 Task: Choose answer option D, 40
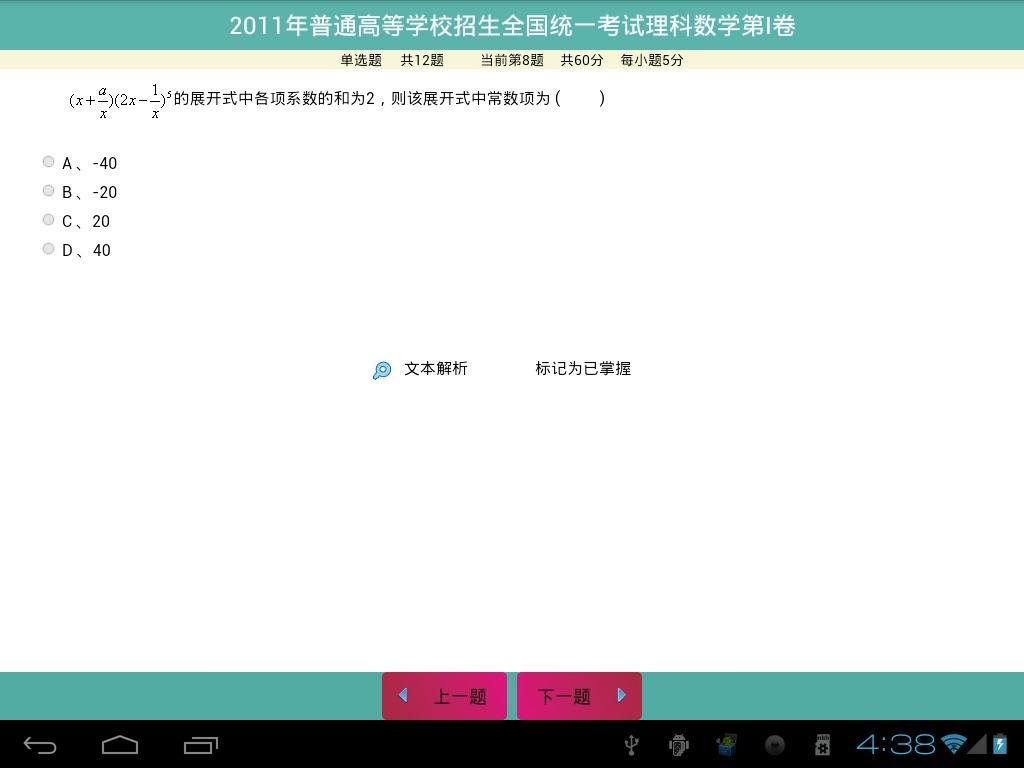[49, 249]
